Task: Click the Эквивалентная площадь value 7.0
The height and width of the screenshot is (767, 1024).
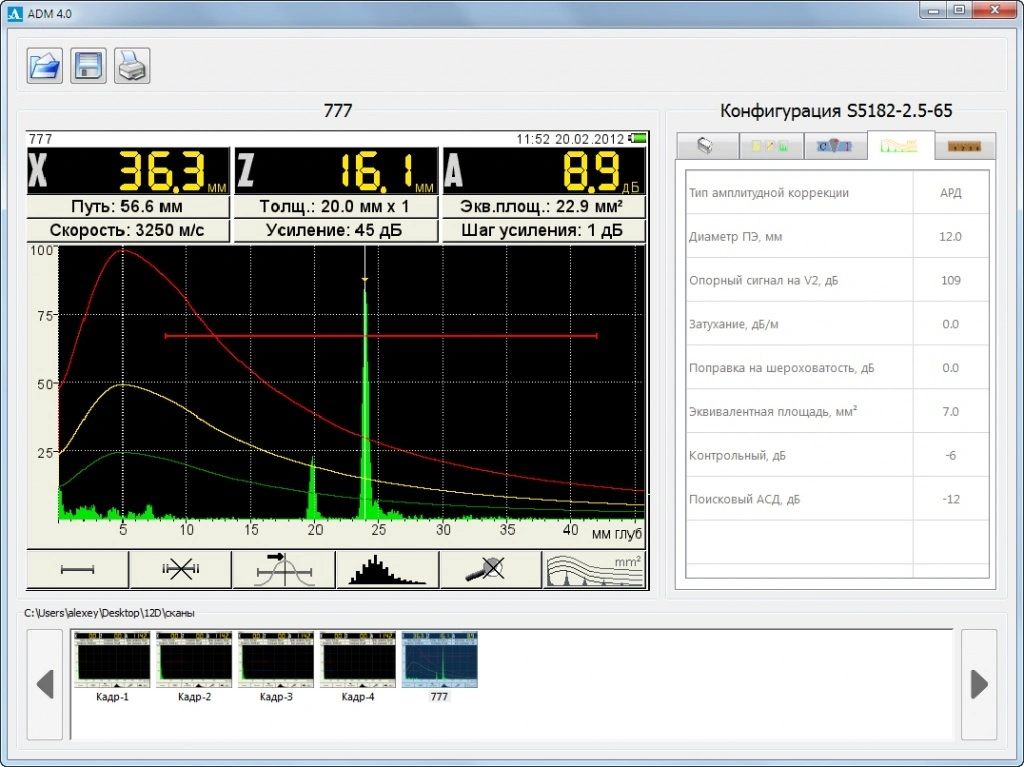Action: tap(950, 412)
